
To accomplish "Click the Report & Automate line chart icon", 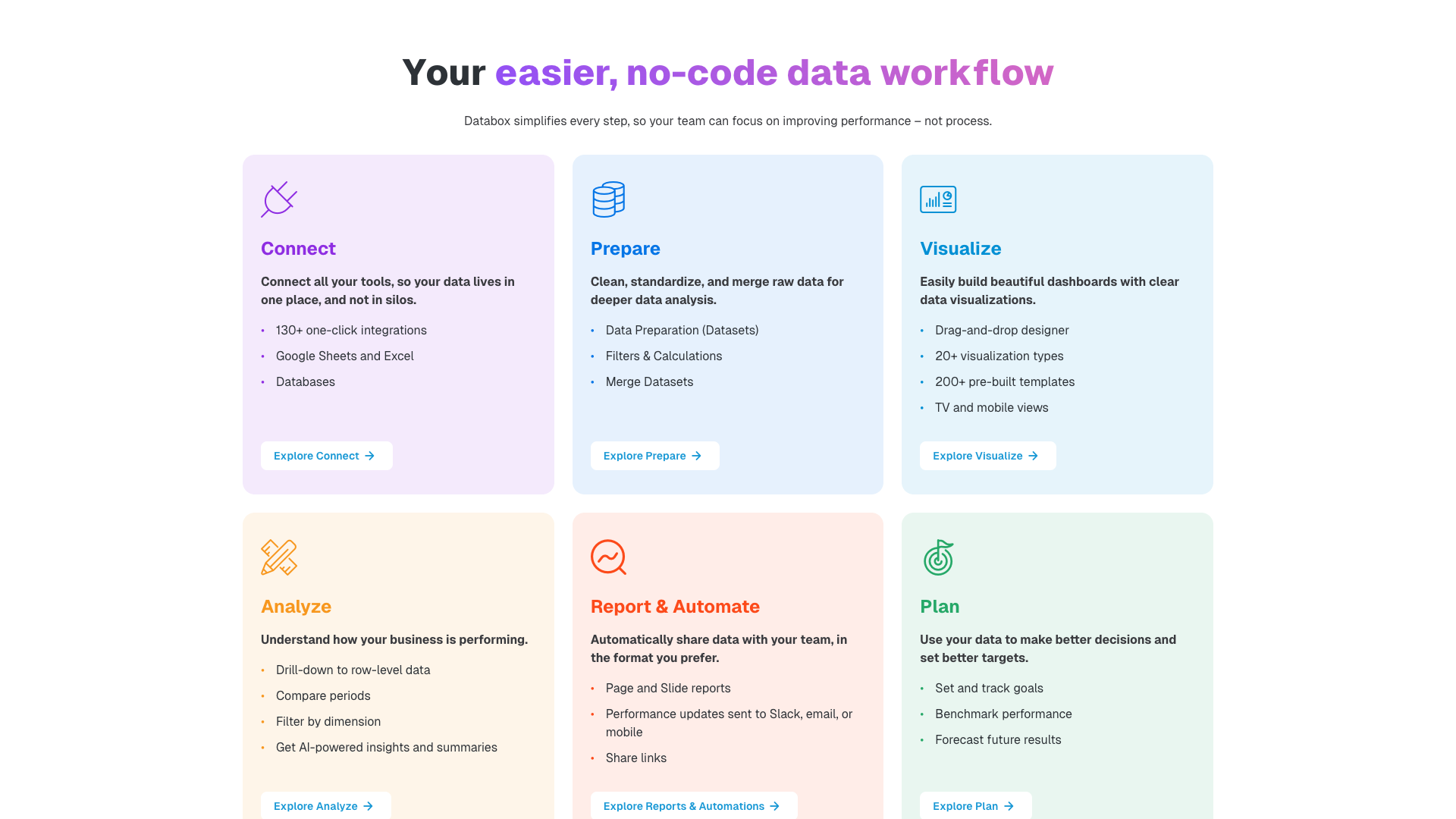I will [608, 557].
